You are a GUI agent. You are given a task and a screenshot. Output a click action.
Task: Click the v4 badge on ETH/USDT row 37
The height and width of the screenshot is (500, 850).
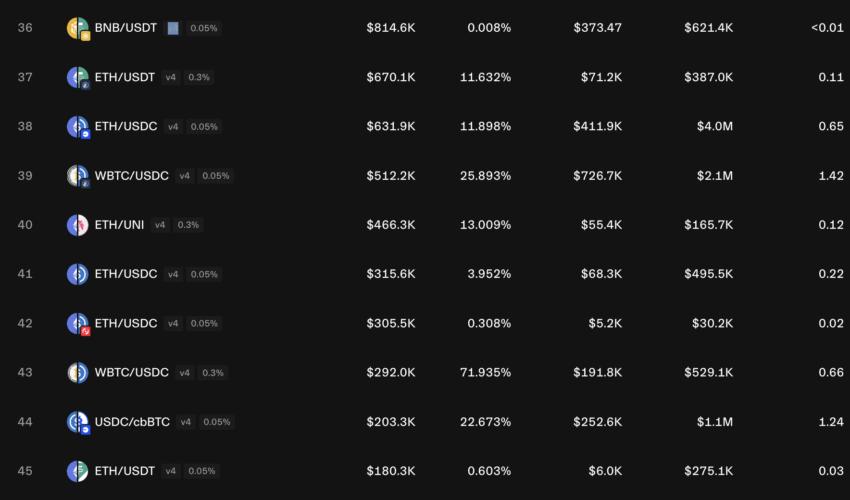[171, 78]
